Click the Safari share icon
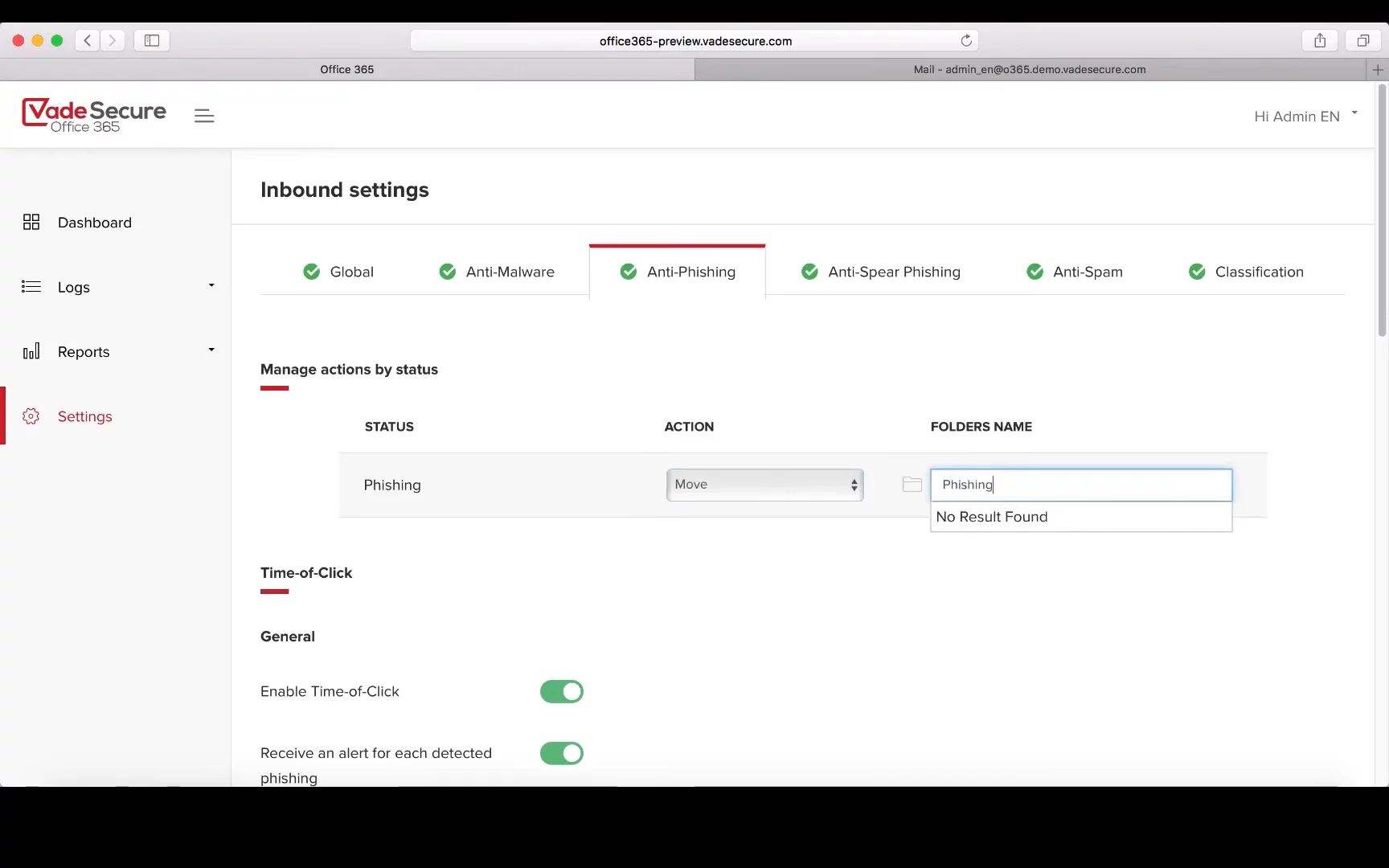The image size is (1389, 868). 1319,41
